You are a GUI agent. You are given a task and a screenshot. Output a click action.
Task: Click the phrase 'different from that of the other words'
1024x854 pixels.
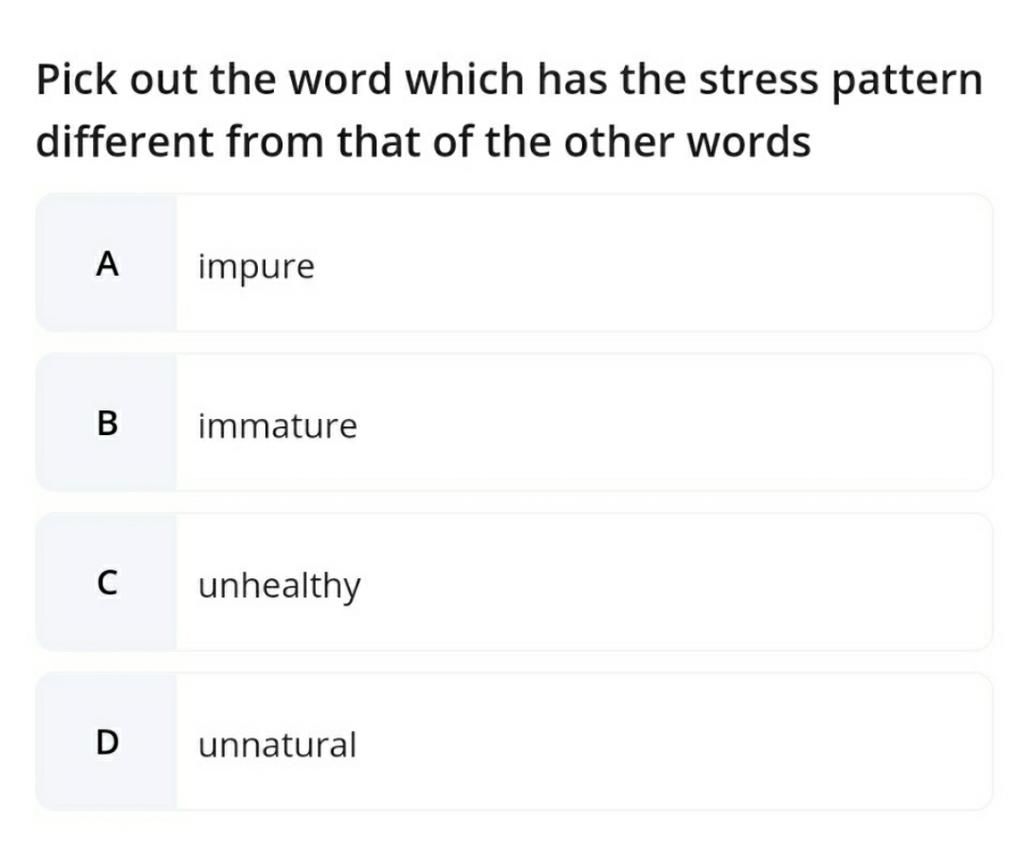423,142
